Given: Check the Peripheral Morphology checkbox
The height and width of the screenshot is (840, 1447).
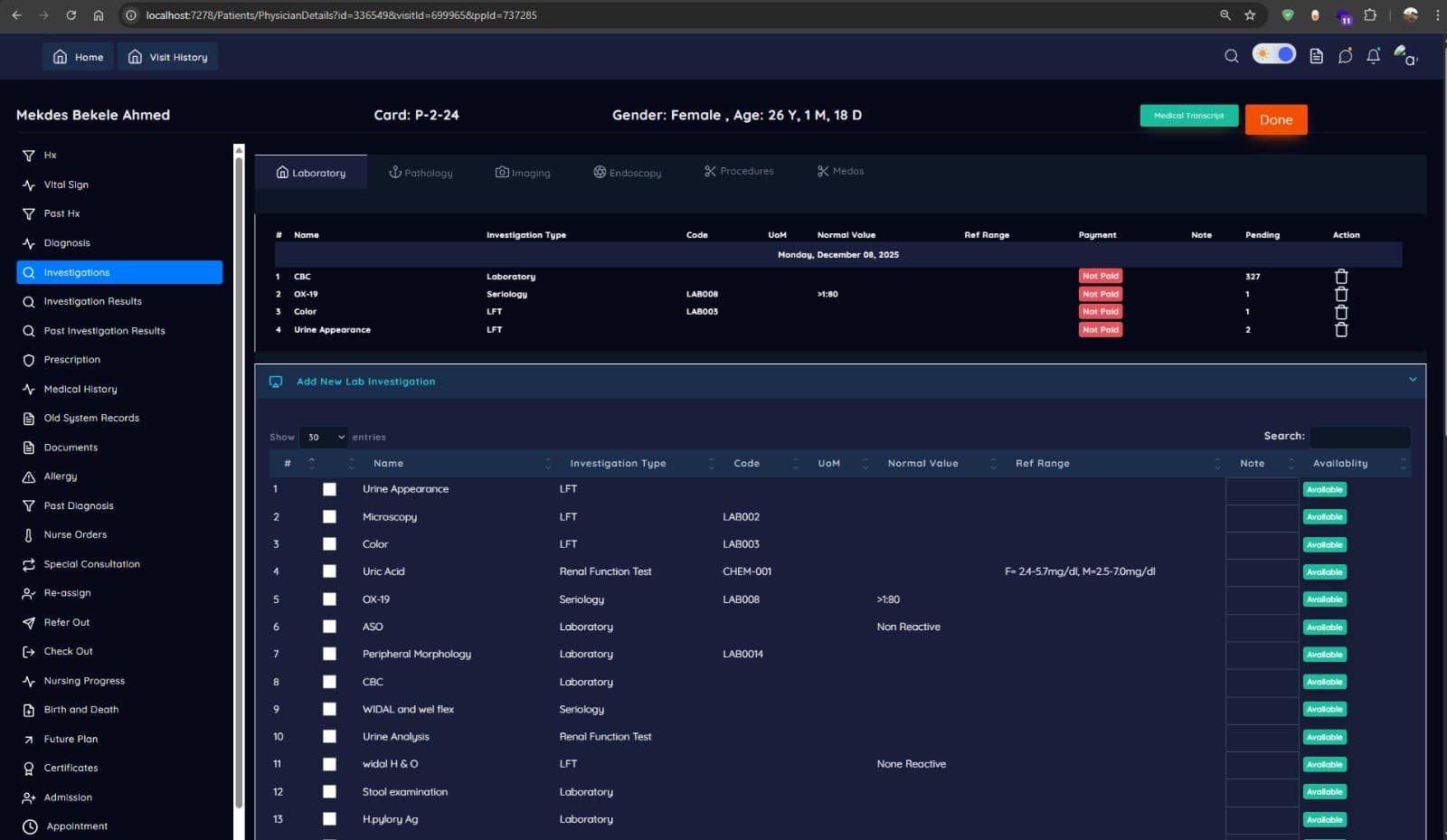Looking at the screenshot, I should point(329,654).
